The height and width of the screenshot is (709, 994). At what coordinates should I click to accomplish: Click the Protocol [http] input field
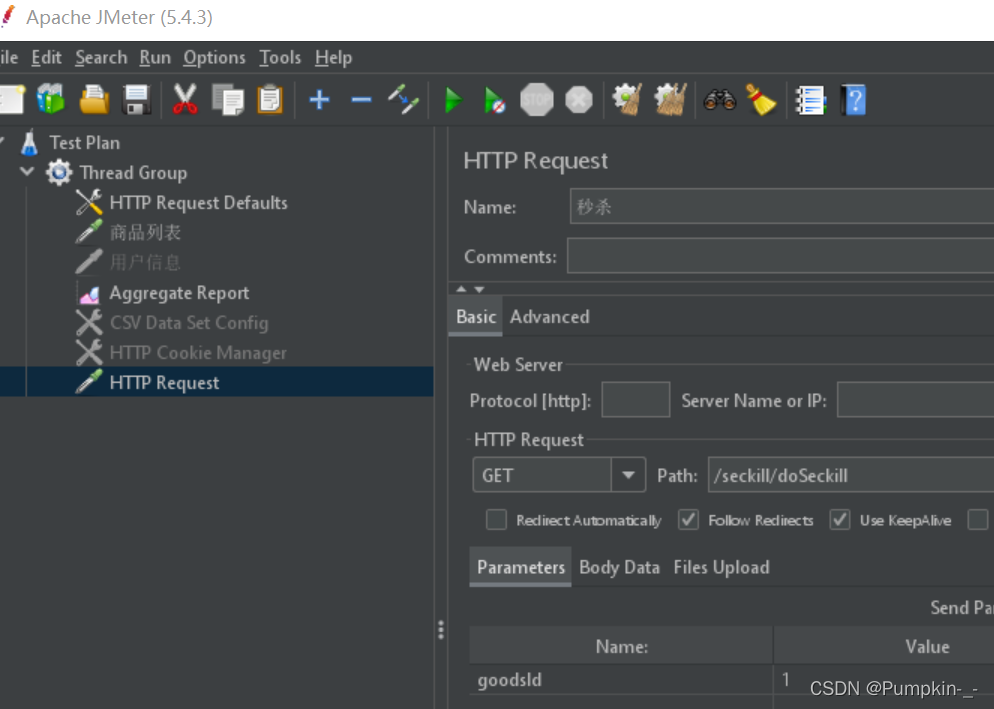pyautogui.click(x=635, y=400)
